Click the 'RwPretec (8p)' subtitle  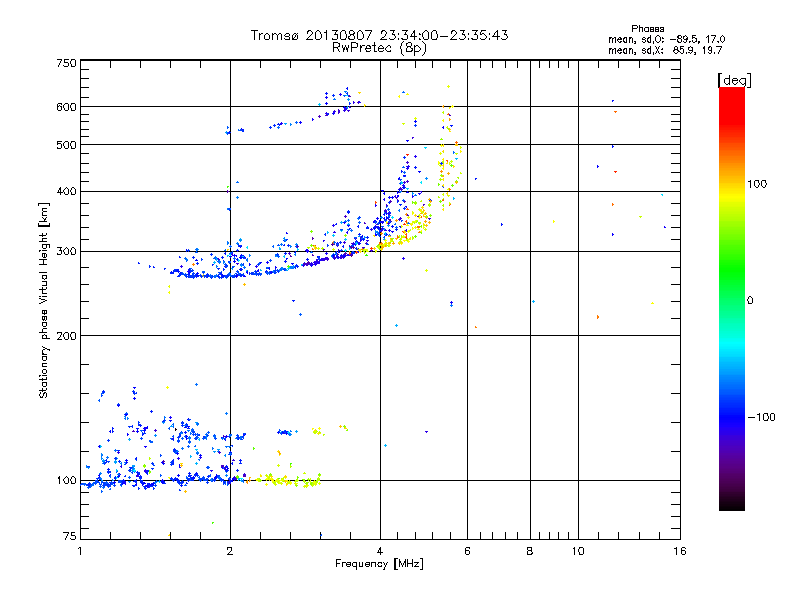[379, 48]
